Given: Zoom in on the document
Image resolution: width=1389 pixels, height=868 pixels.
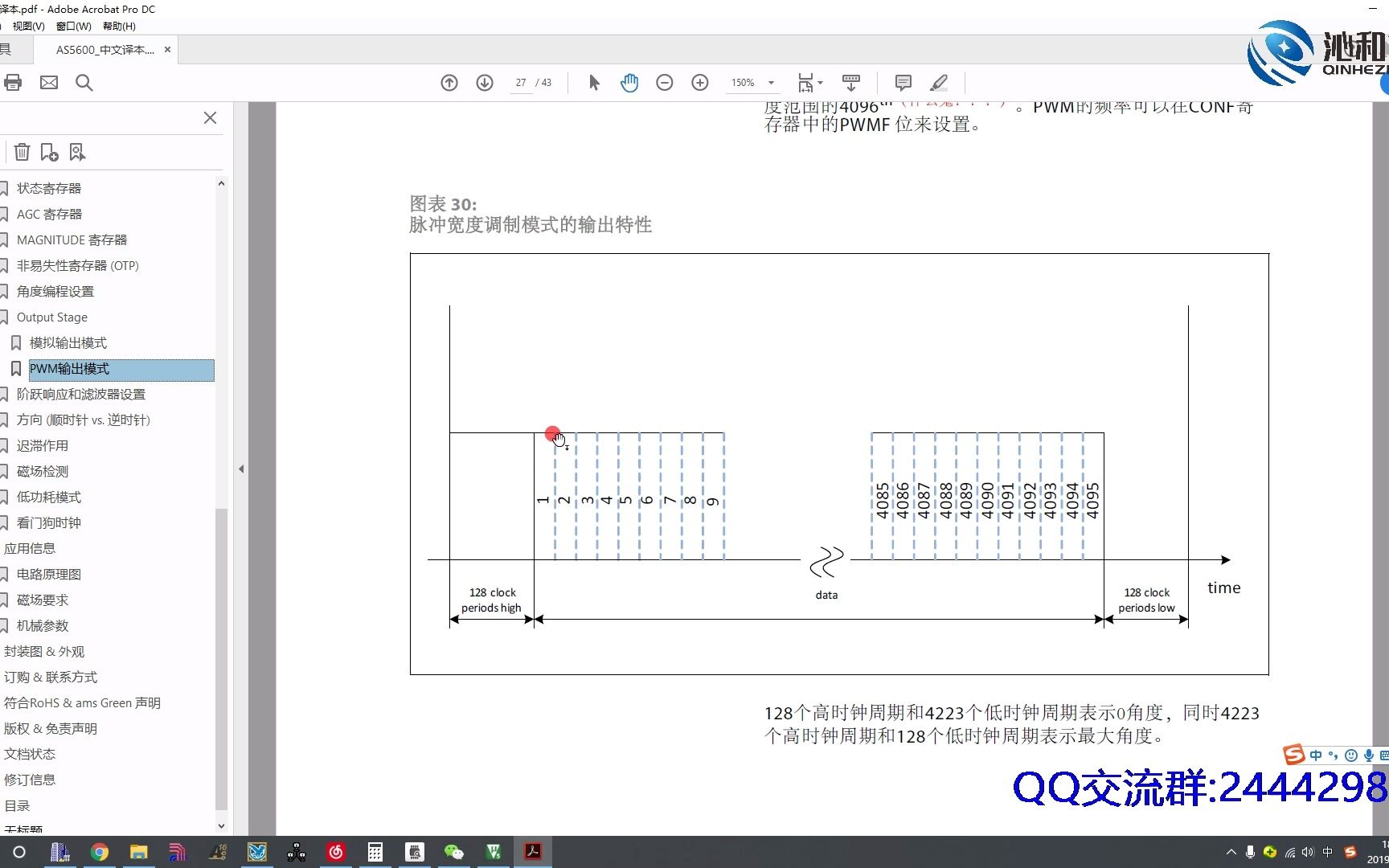Looking at the screenshot, I should point(700,83).
